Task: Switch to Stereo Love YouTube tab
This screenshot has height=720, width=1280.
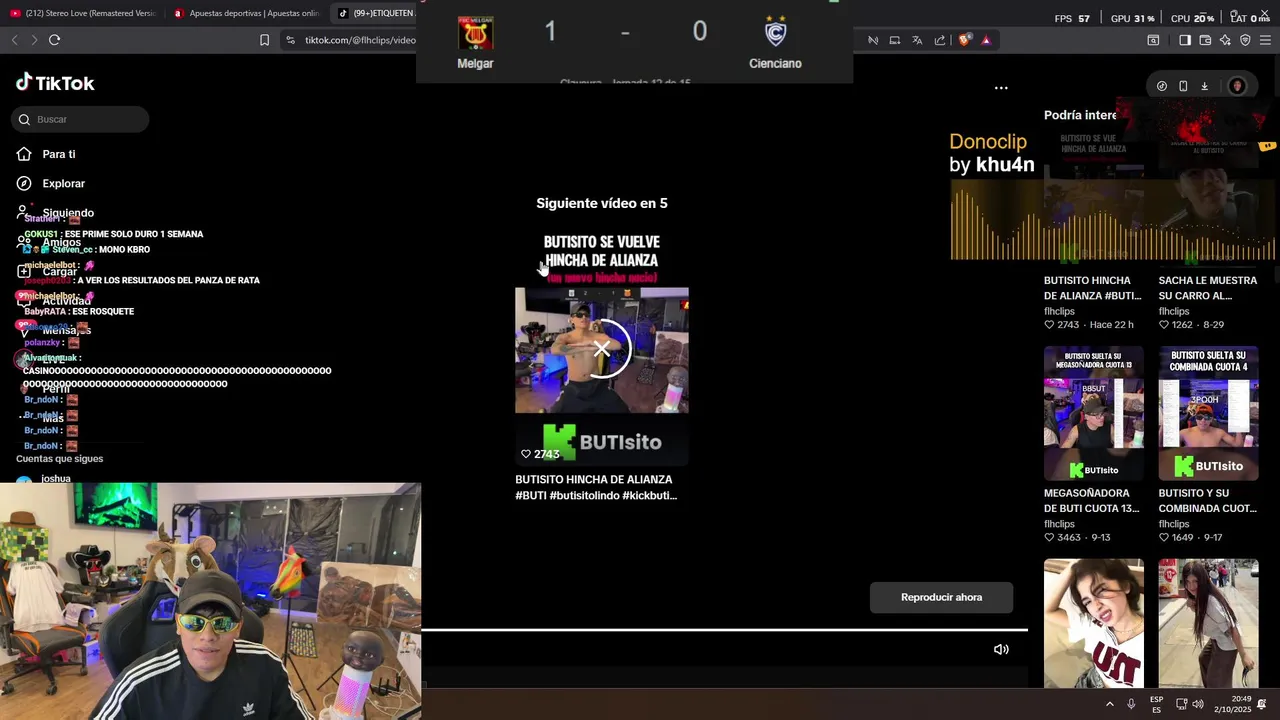Action: click(x=83, y=13)
